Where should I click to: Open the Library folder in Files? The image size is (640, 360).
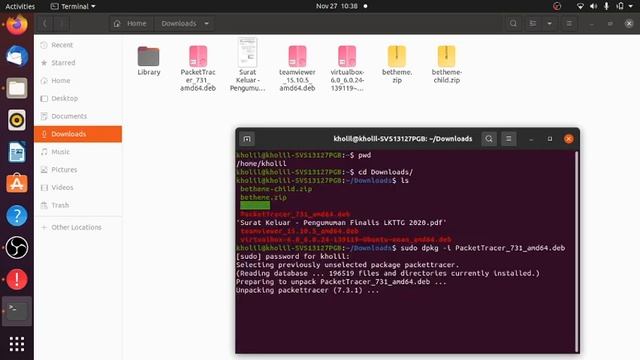point(149,61)
